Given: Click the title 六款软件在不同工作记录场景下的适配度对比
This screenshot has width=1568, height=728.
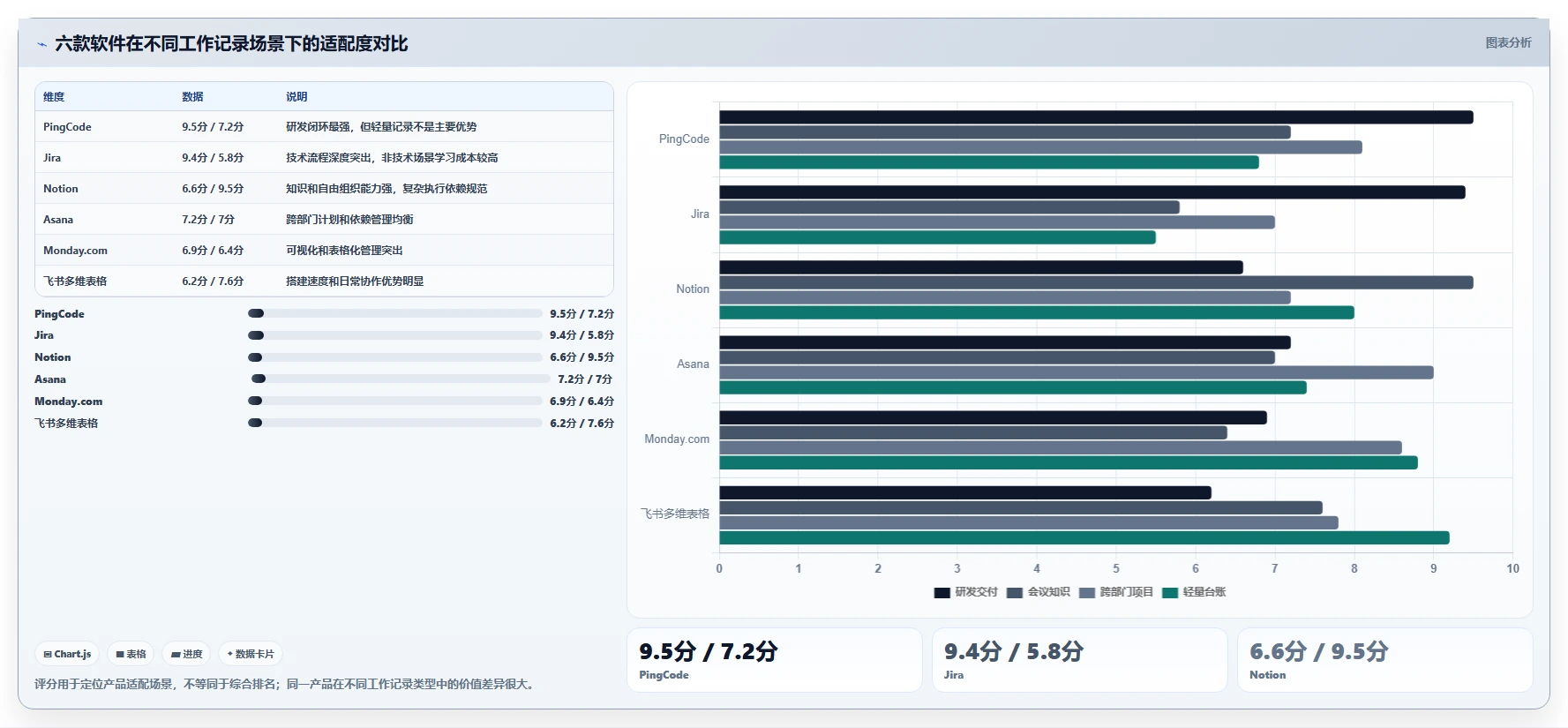Looking at the screenshot, I should [x=231, y=44].
